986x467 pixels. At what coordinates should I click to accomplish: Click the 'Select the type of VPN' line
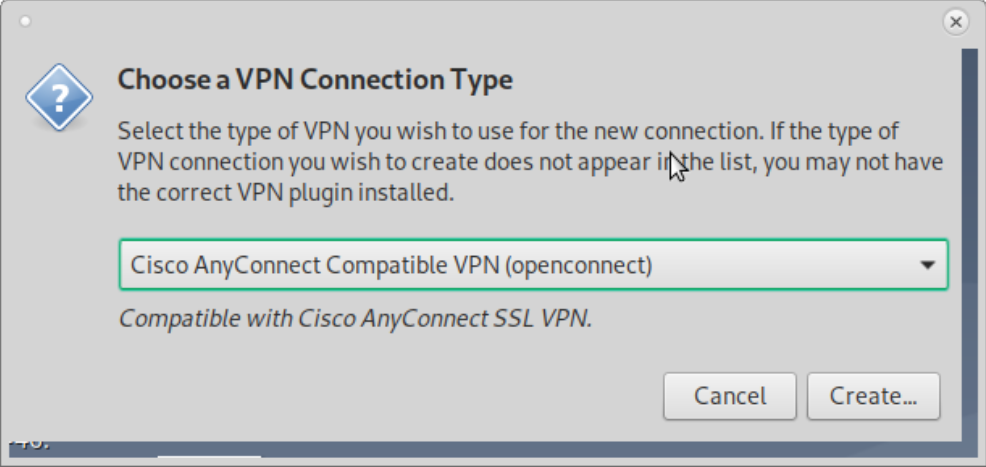tap(508, 132)
